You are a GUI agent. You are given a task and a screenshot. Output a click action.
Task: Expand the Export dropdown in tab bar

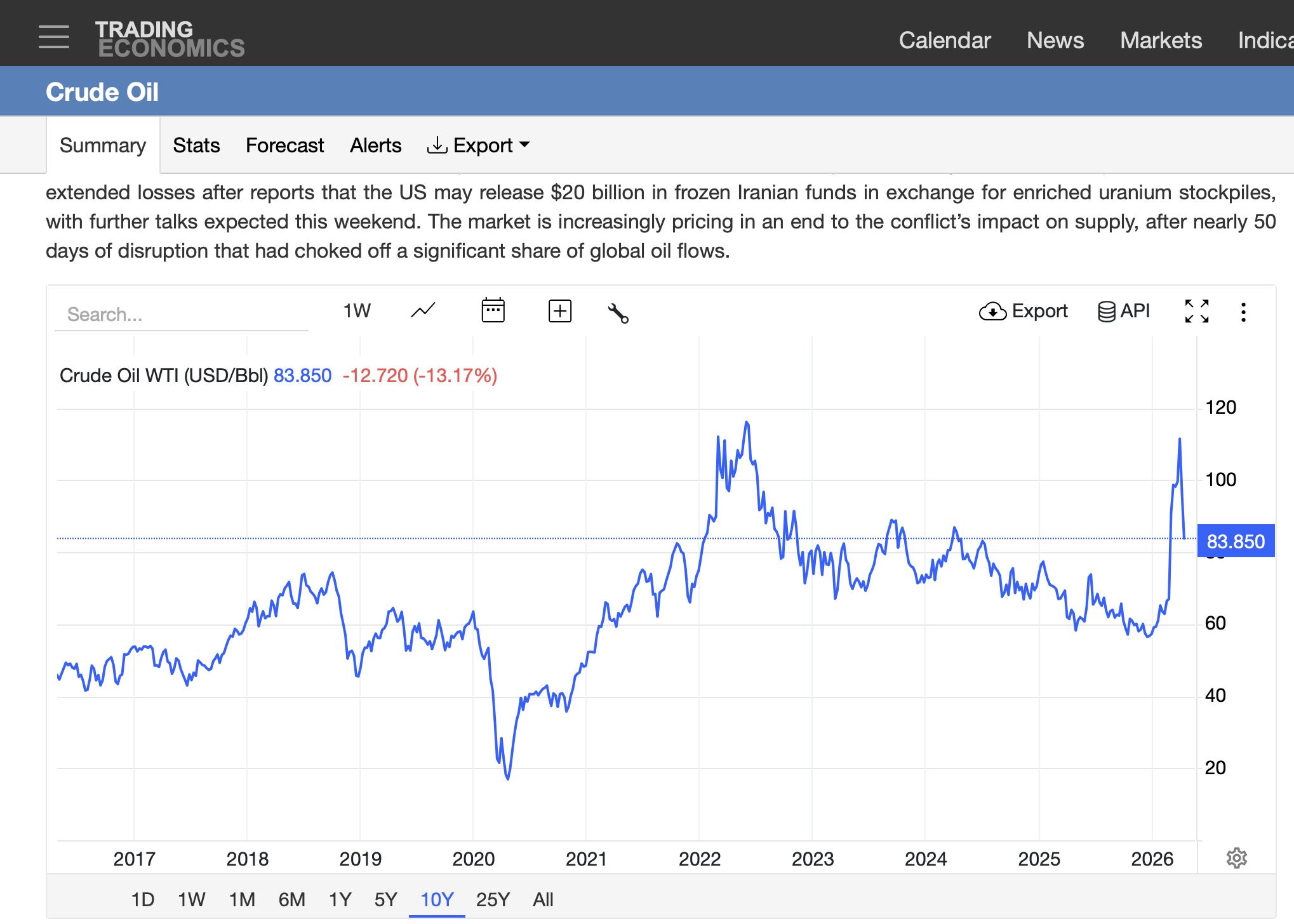(x=479, y=145)
